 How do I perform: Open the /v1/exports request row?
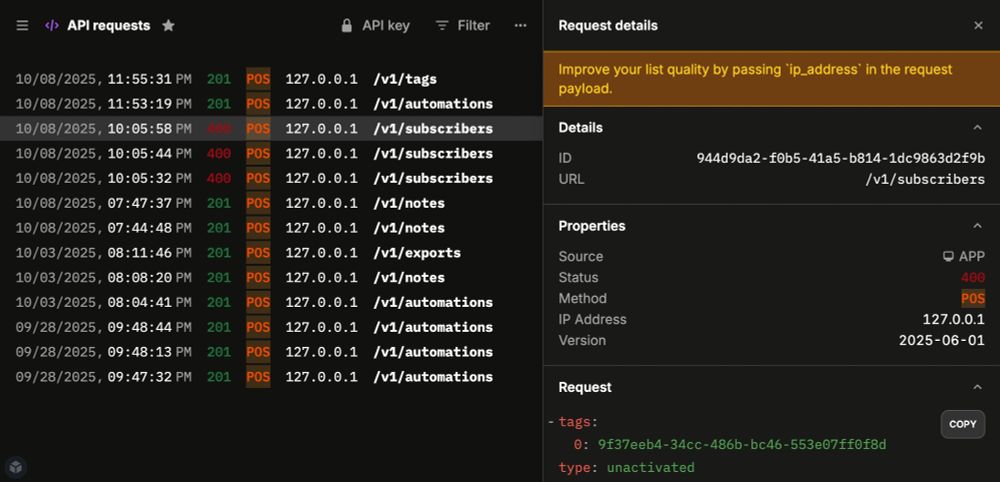click(250, 253)
